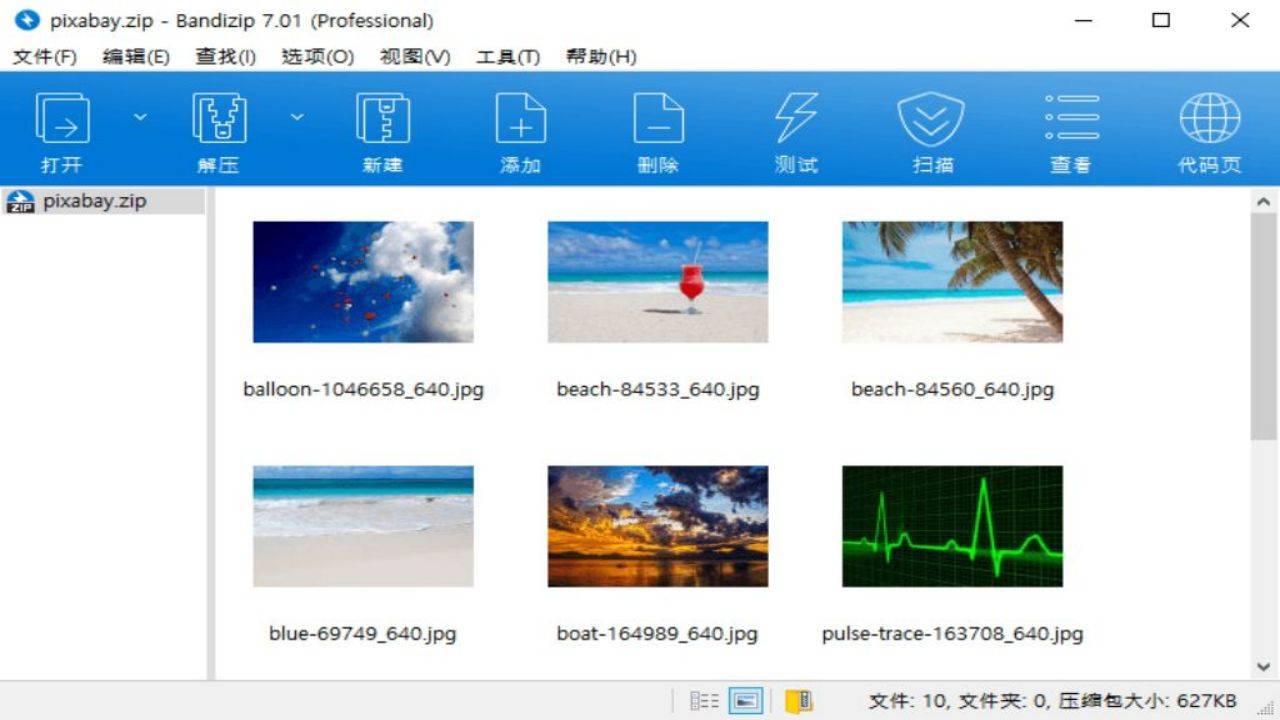
Task: Expand the 解压 (Extract) dropdown arrow
Action: click(x=297, y=117)
